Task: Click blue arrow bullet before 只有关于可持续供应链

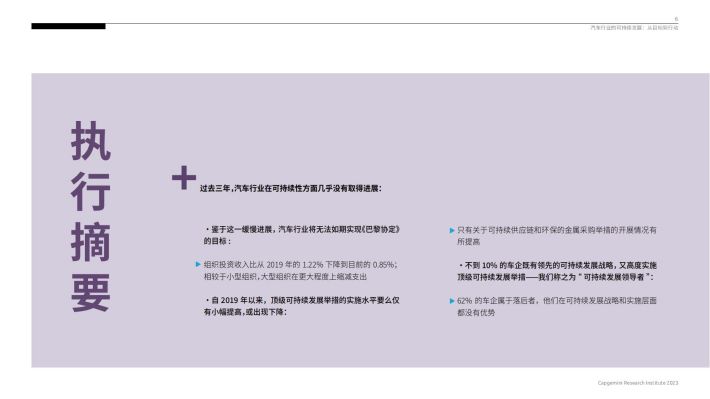Action: click(x=451, y=231)
